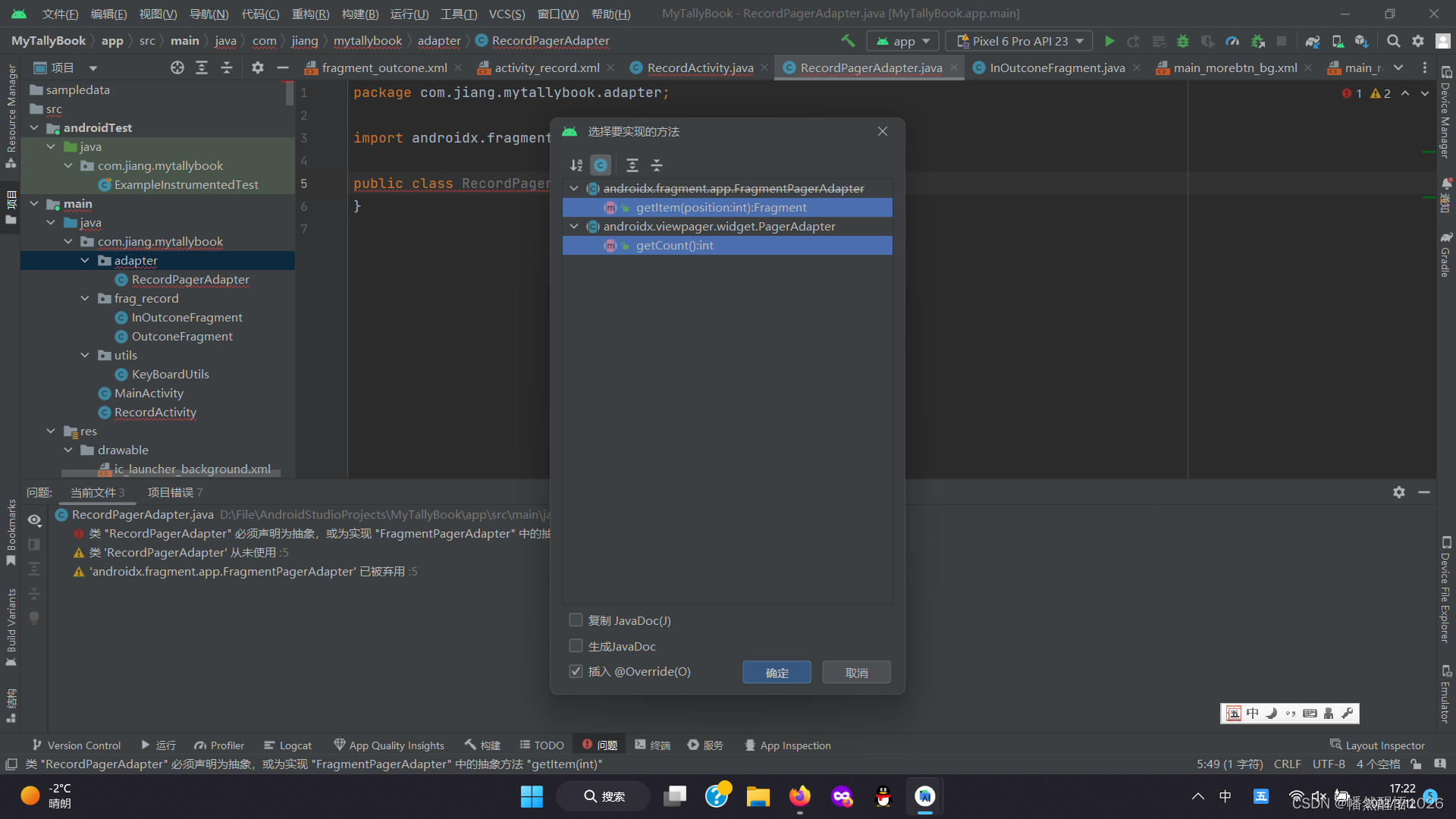Screen dimensions: 1456x819
Task: Collapse the FragmentPagerAdapter node in dialog
Action: click(x=574, y=188)
